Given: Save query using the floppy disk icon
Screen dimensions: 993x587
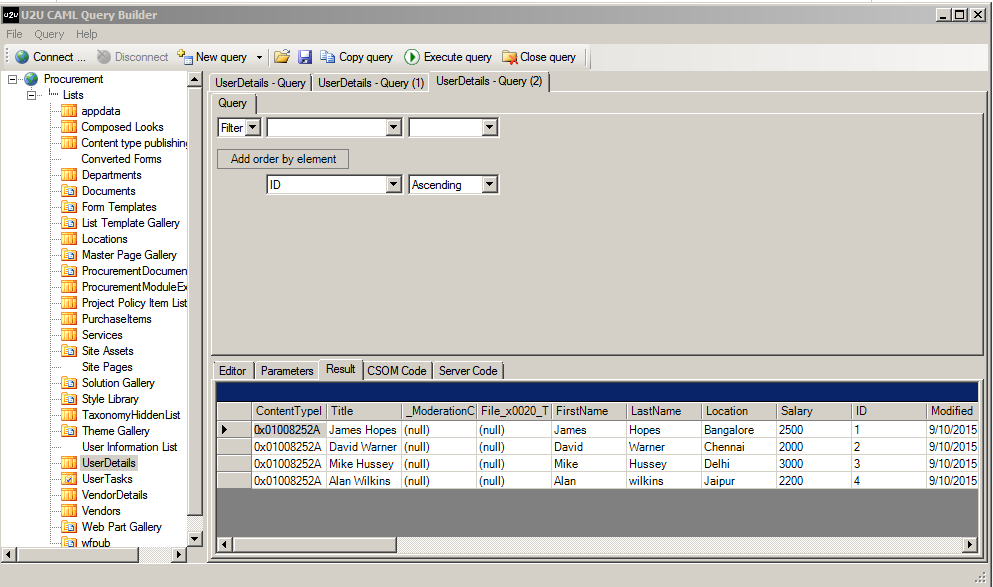Looking at the screenshot, I should (305, 57).
